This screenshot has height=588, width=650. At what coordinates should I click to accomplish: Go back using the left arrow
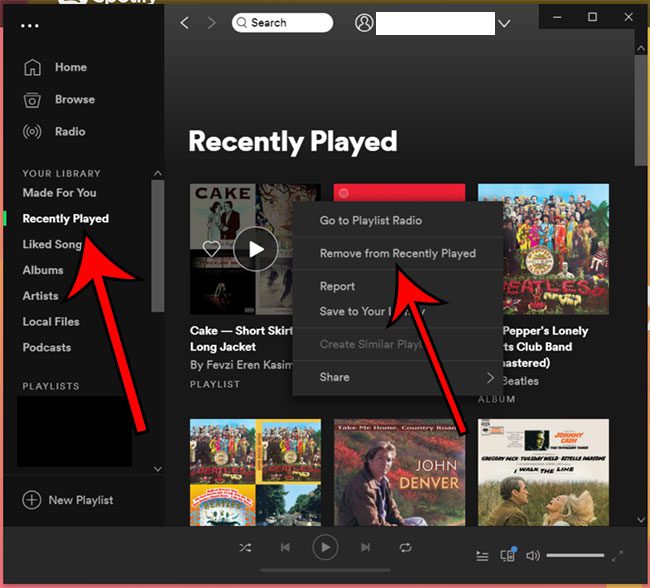click(x=184, y=23)
